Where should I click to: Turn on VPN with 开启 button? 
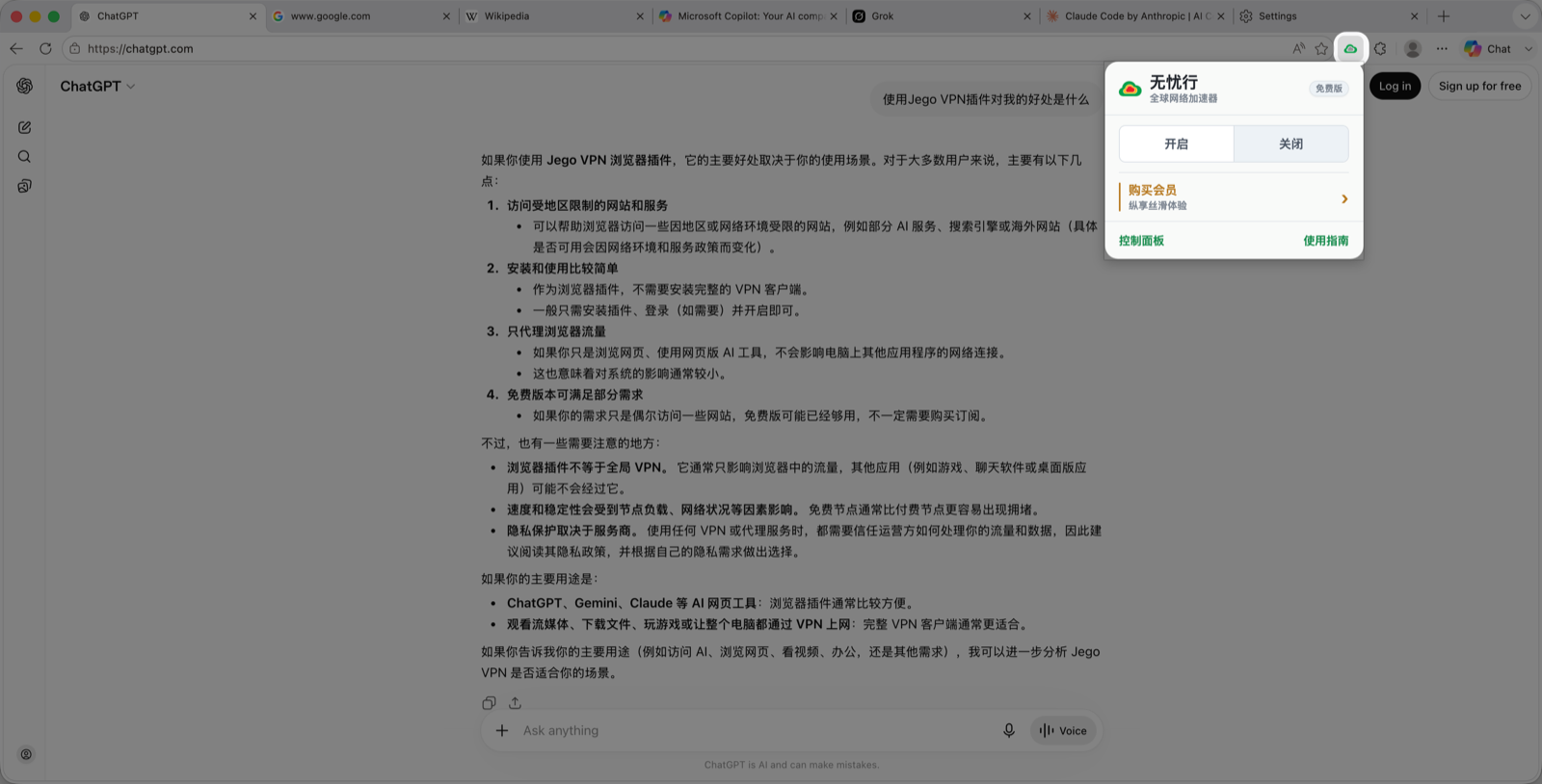(1176, 144)
